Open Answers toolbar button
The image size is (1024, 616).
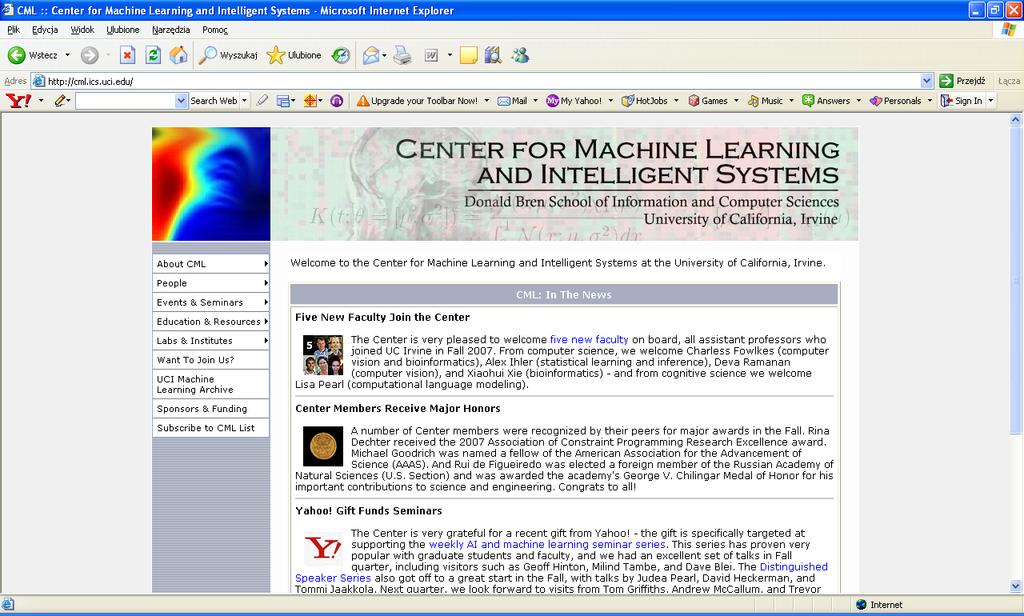pos(826,101)
